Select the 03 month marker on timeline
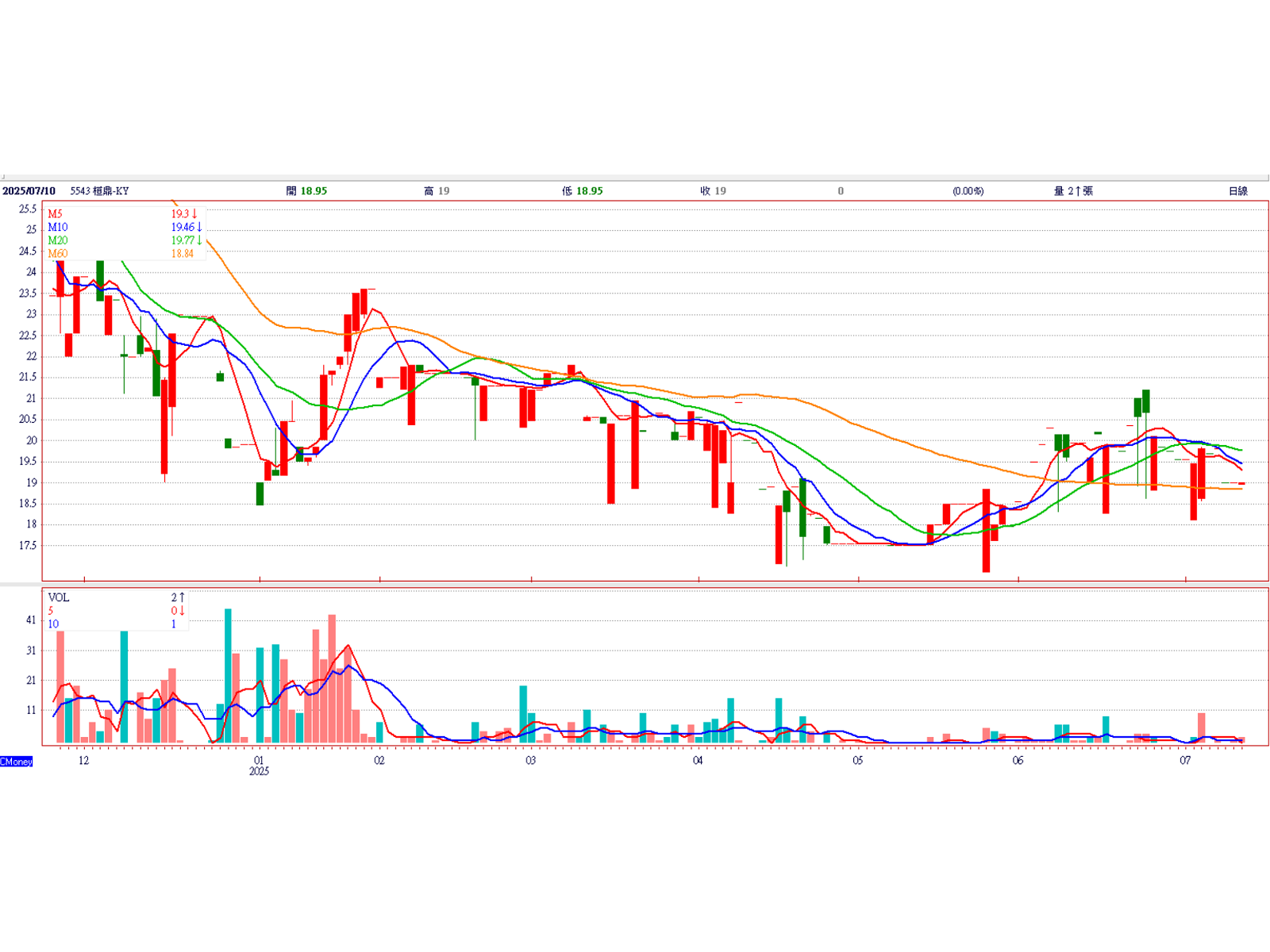The height and width of the screenshot is (952, 1270). point(530,760)
